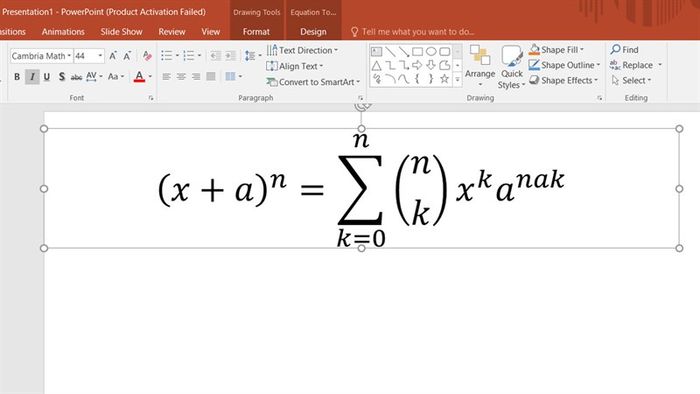The height and width of the screenshot is (394, 700).
Task: Apply numbered list
Action: tap(189, 56)
